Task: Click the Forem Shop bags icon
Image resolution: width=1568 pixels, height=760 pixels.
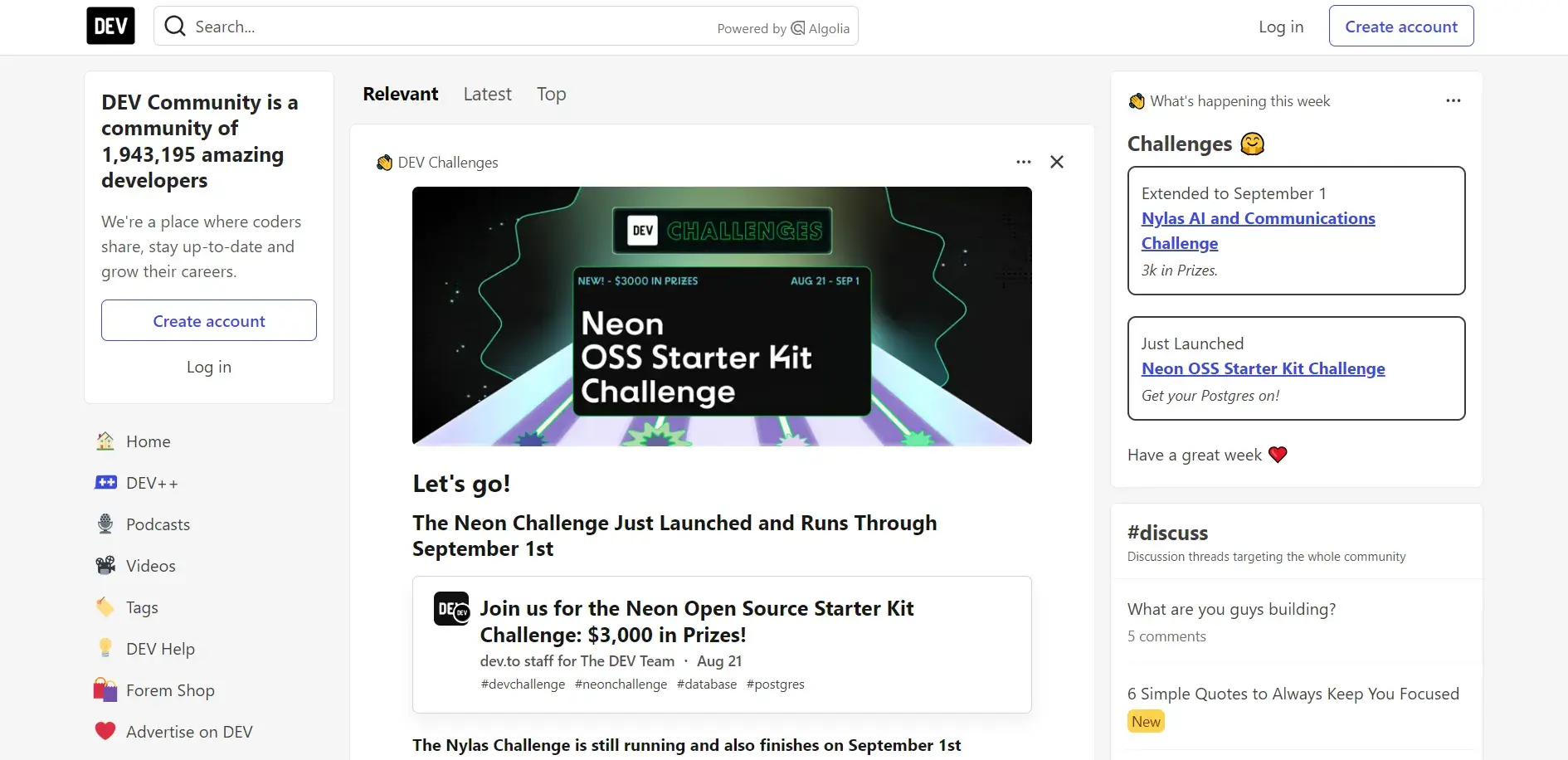Action: (105, 689)
